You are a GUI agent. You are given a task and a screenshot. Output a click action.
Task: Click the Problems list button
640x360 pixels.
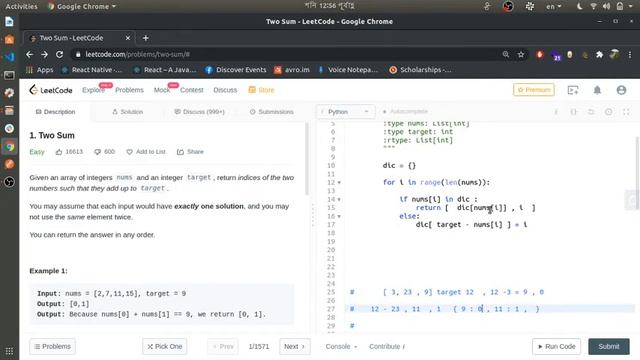click(52, 347)
